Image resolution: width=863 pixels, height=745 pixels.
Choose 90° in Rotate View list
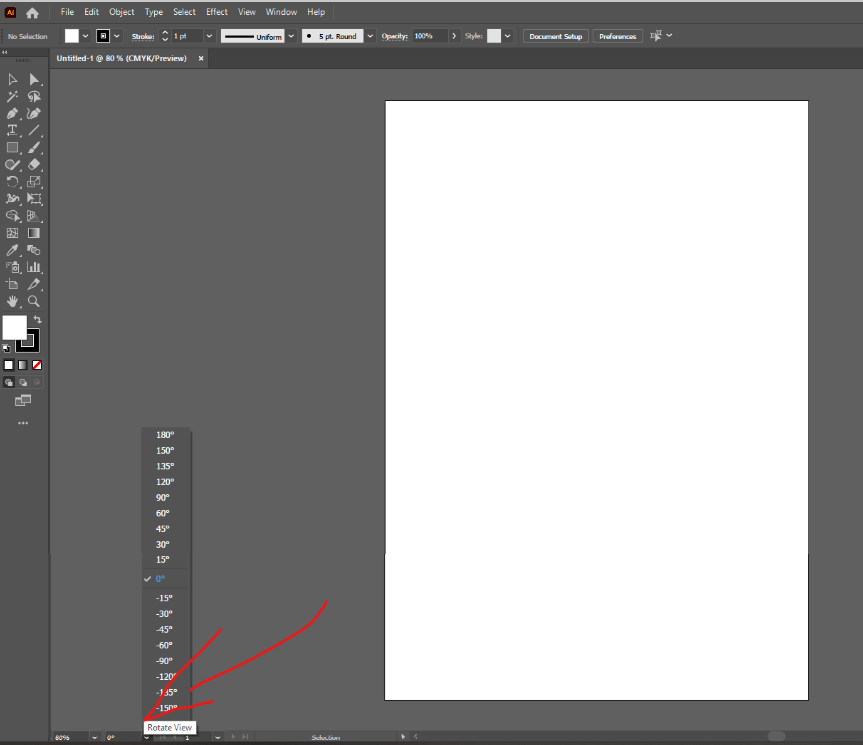(x=166, y=497)
